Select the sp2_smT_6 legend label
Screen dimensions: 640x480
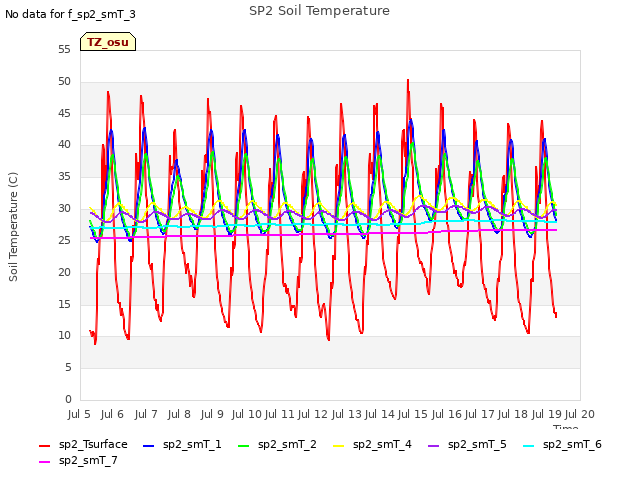pyautogui.click(x=572, y=444)
